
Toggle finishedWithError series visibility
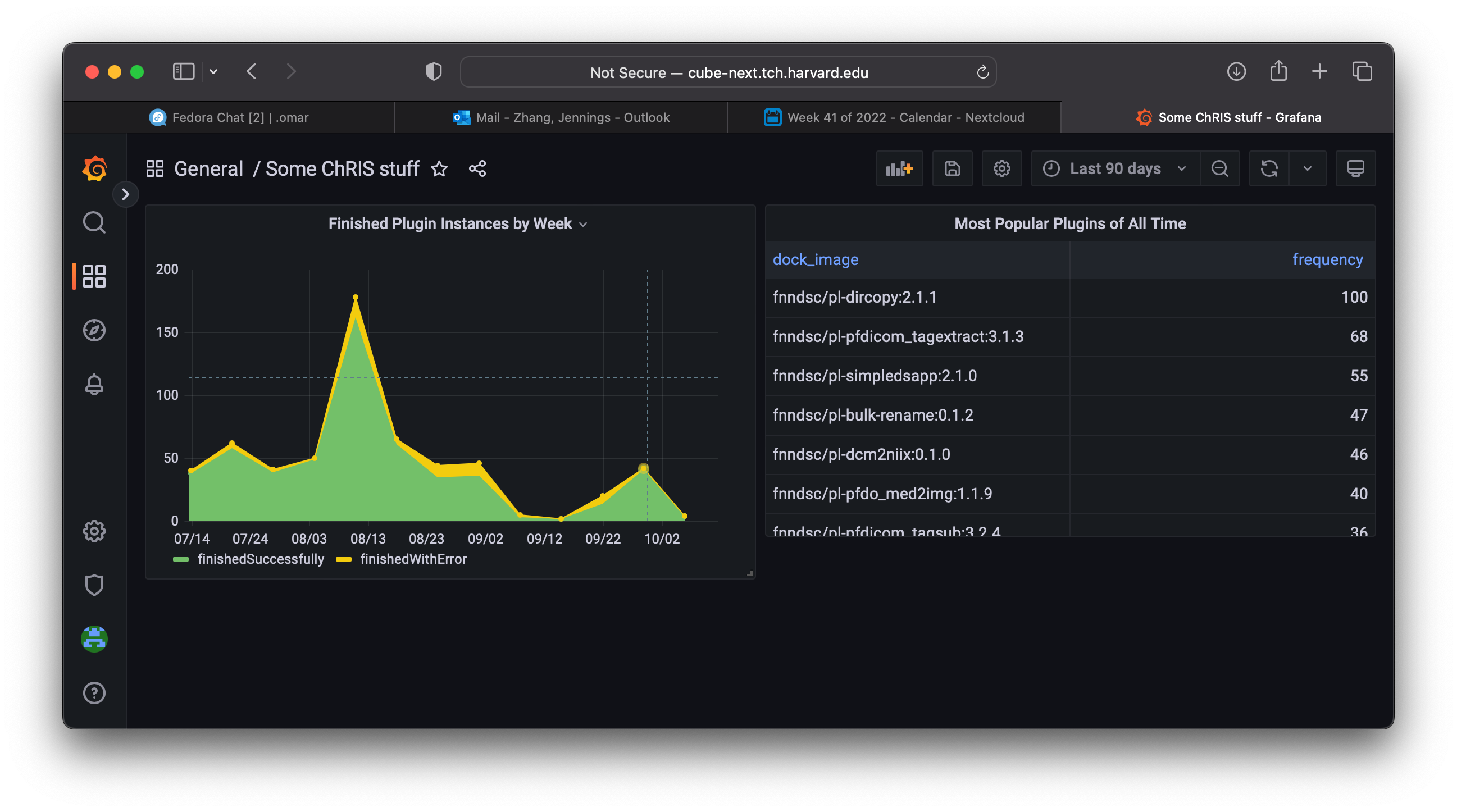(x=413, y=559)
